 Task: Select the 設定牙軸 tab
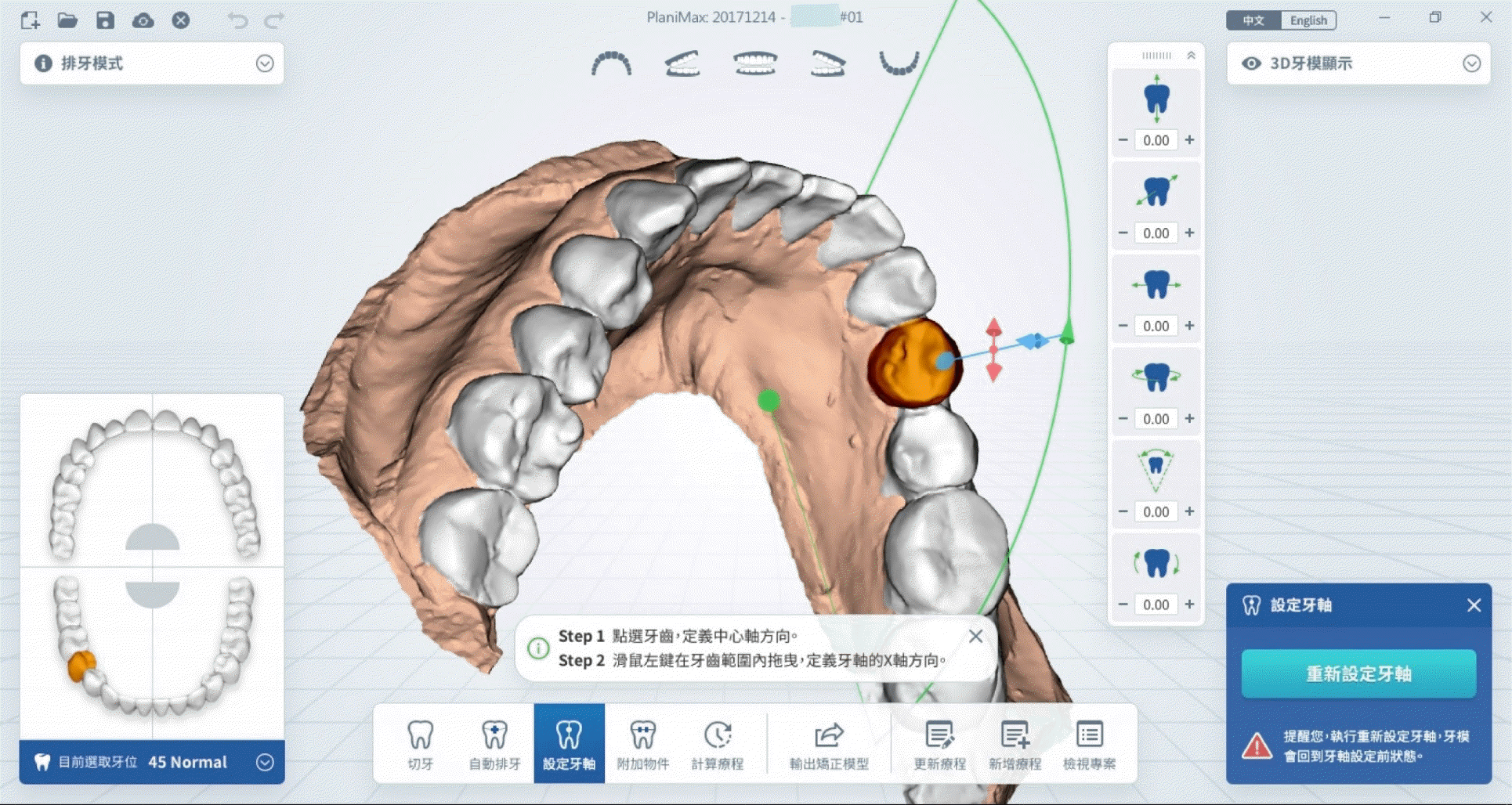pyautogui.click(x=569, y=743)
